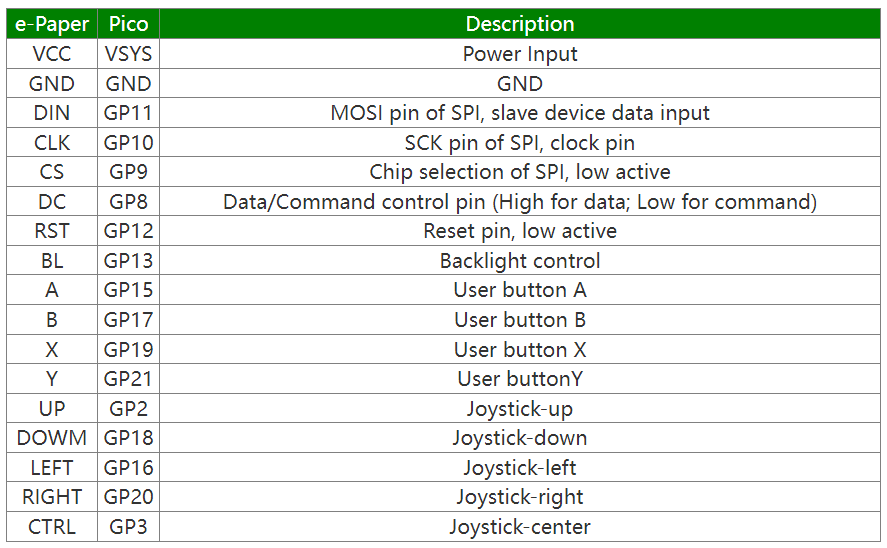Click the Pico column header
This screenshot has height=548, width=887.
128,24
